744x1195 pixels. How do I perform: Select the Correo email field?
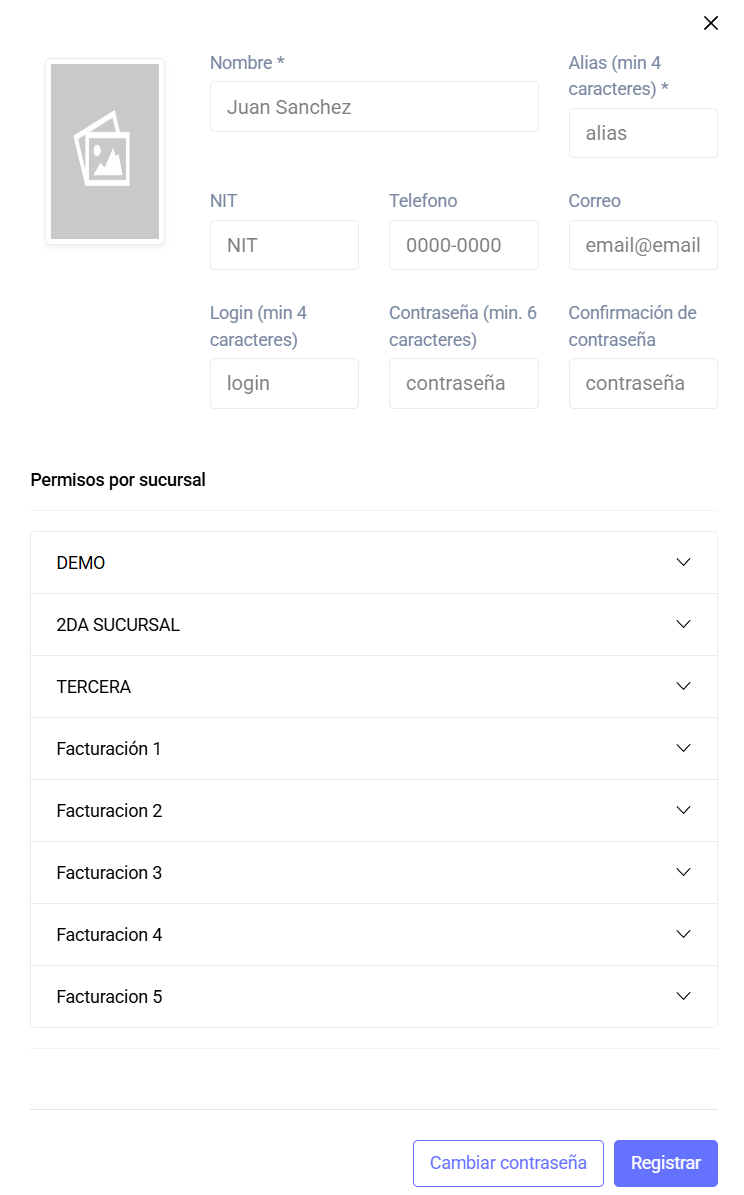tap(643, 245)
